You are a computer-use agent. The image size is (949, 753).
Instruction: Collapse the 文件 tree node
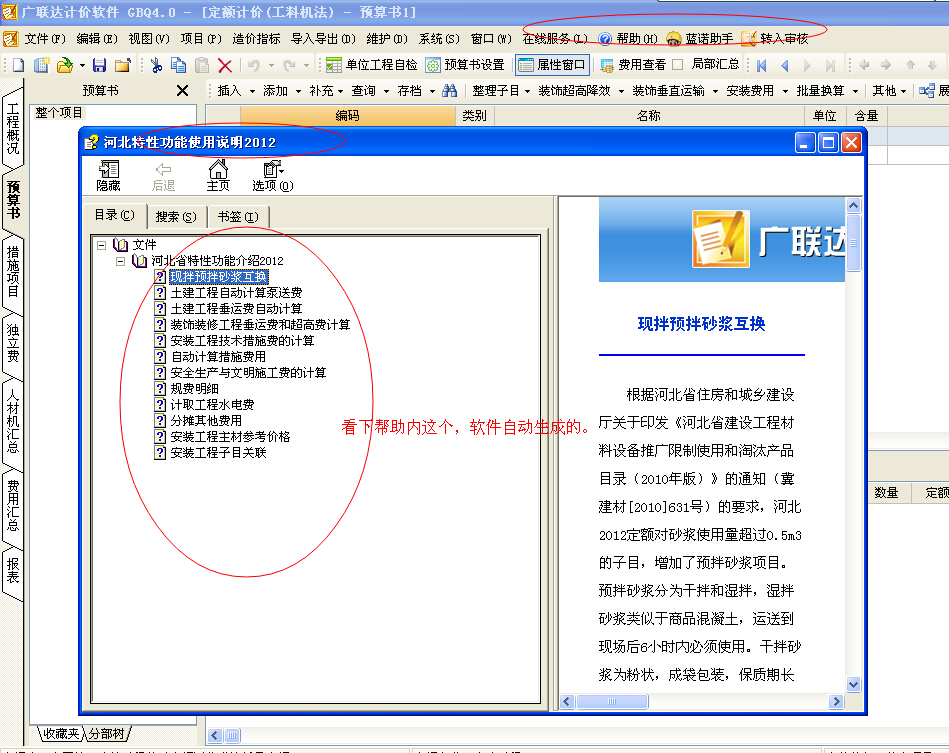102,245
